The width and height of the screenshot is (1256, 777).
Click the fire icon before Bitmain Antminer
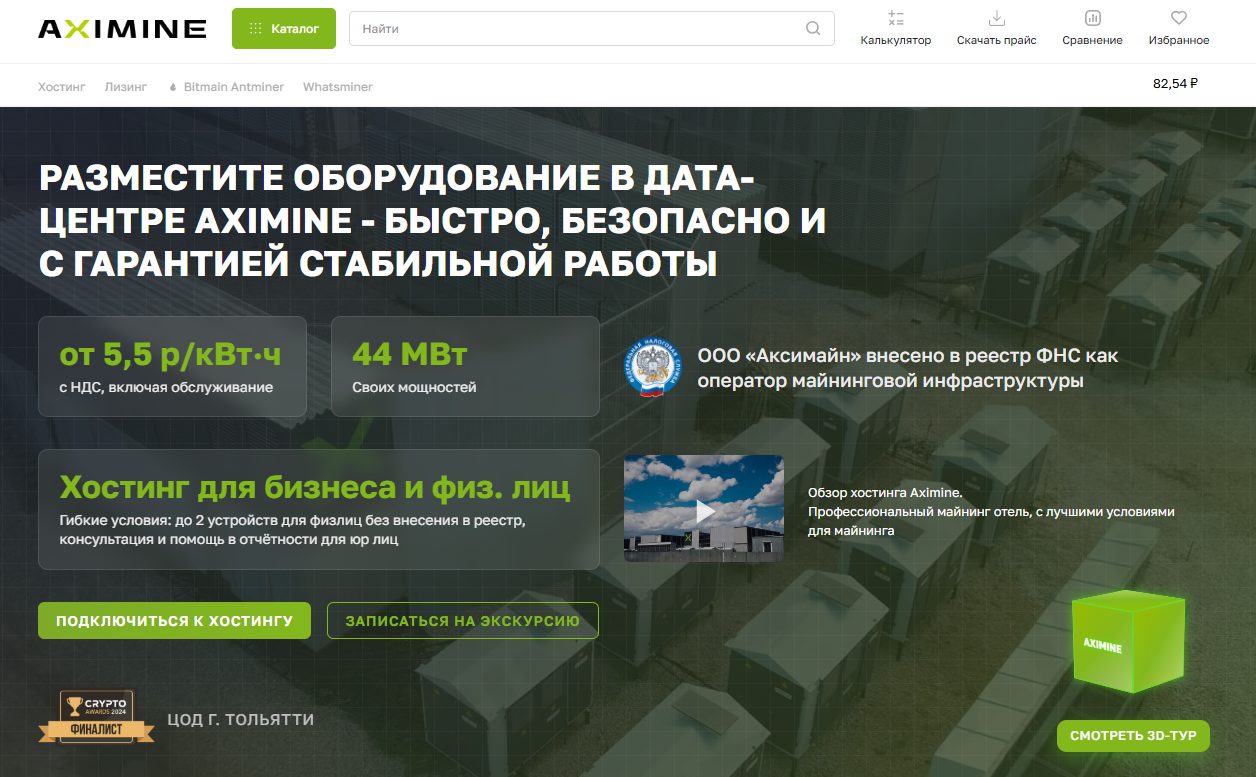tap(173, 87)
